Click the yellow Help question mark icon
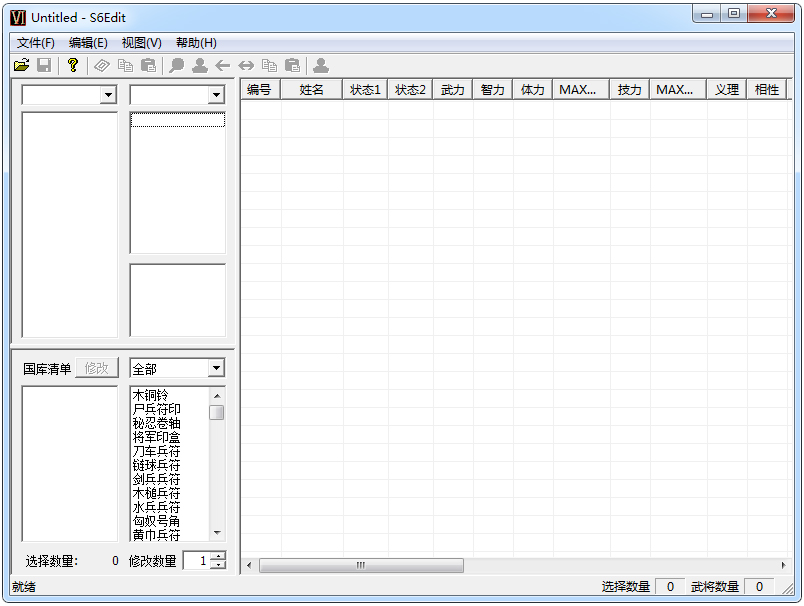 click(x=72, y=65)
